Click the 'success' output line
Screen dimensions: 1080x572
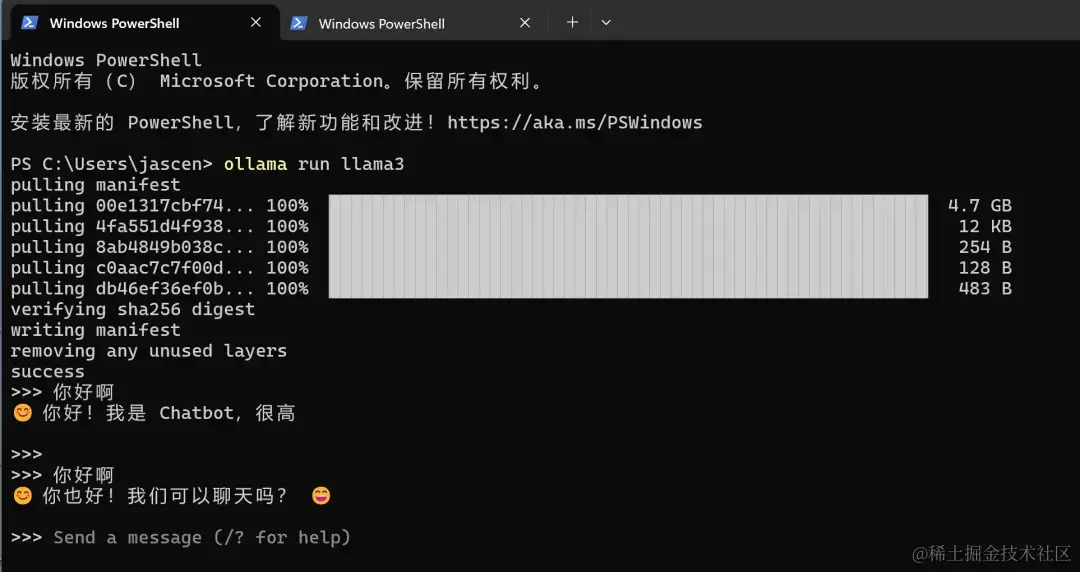pos(48,371)
